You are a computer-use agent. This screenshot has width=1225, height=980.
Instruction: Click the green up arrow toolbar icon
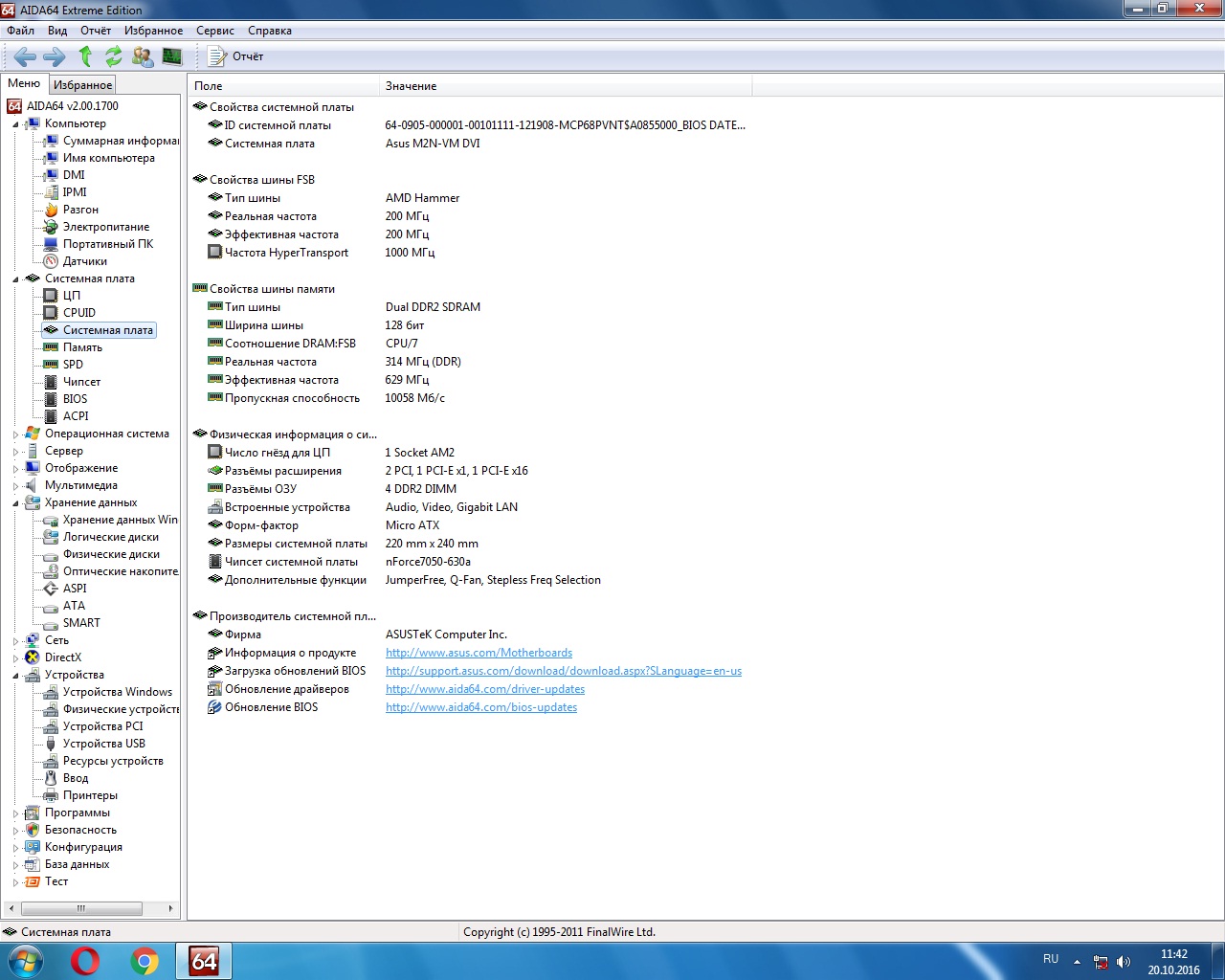pyautogui.click(x=85, y=56)
